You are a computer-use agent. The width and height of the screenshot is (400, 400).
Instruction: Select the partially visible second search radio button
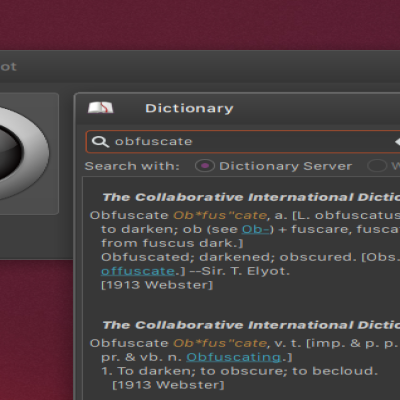coord(377,166)
